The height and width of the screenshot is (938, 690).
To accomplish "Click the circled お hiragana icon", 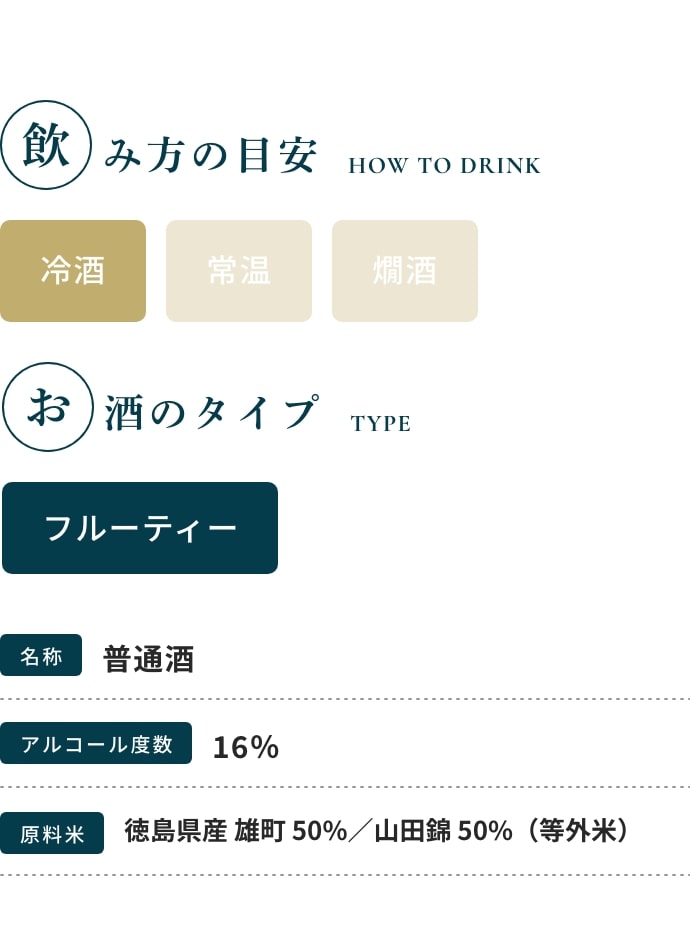I will (48, 407).
